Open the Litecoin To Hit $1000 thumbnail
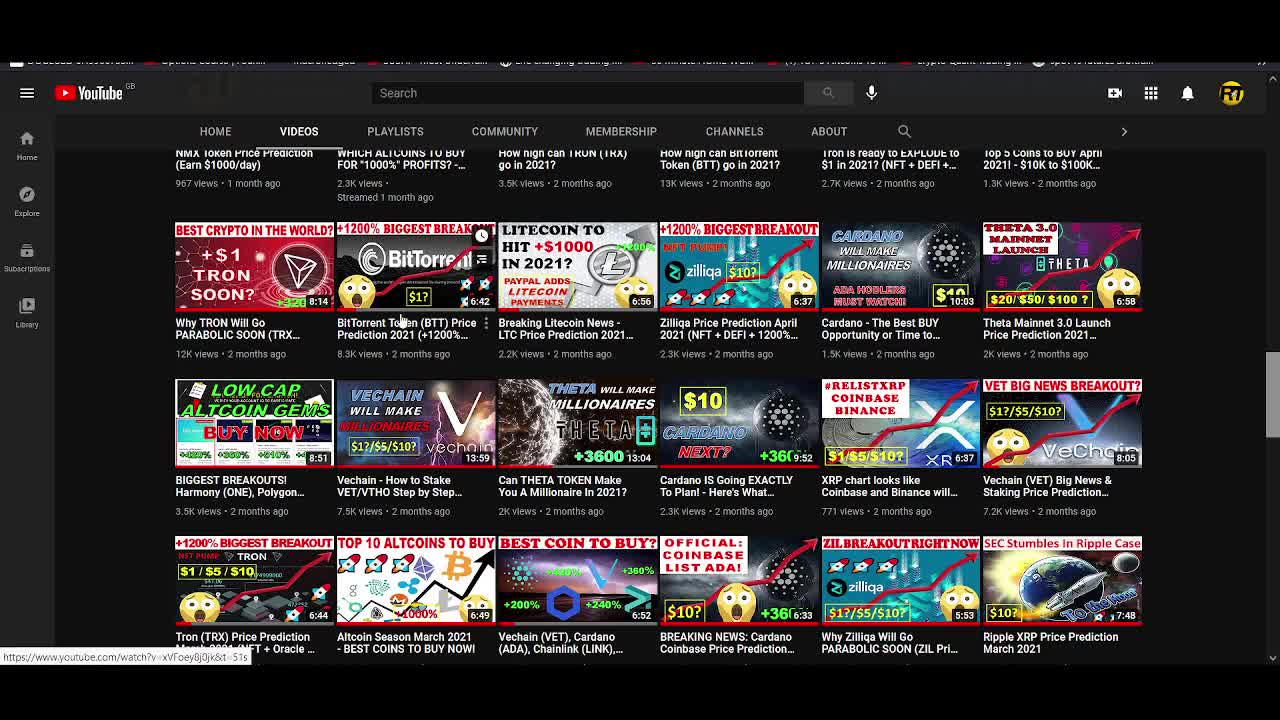The height and width of the screenshot is (720, 1280). (577, 266)
